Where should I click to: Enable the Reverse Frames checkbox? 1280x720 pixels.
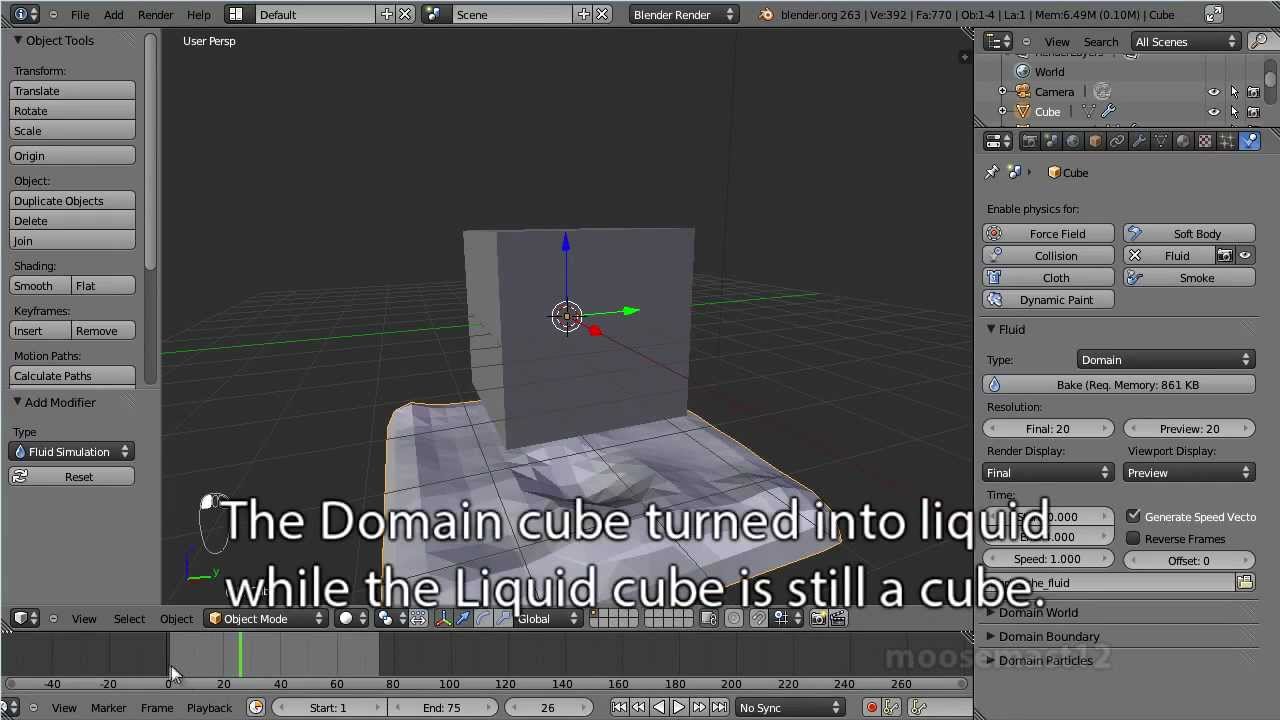pos(1133,538)
